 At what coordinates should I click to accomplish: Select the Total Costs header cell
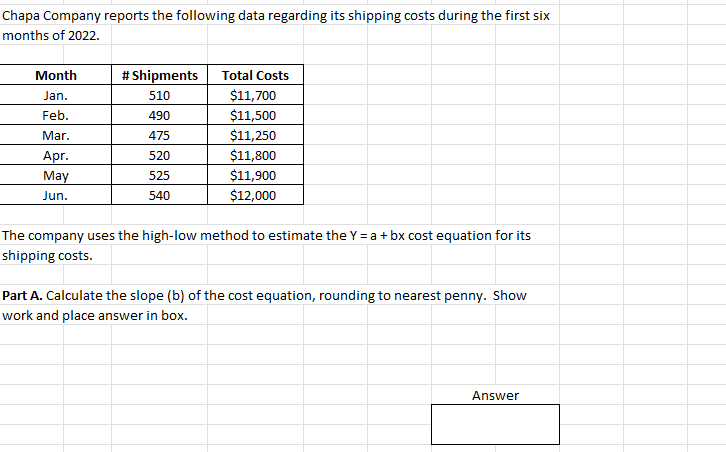point(255,75)
